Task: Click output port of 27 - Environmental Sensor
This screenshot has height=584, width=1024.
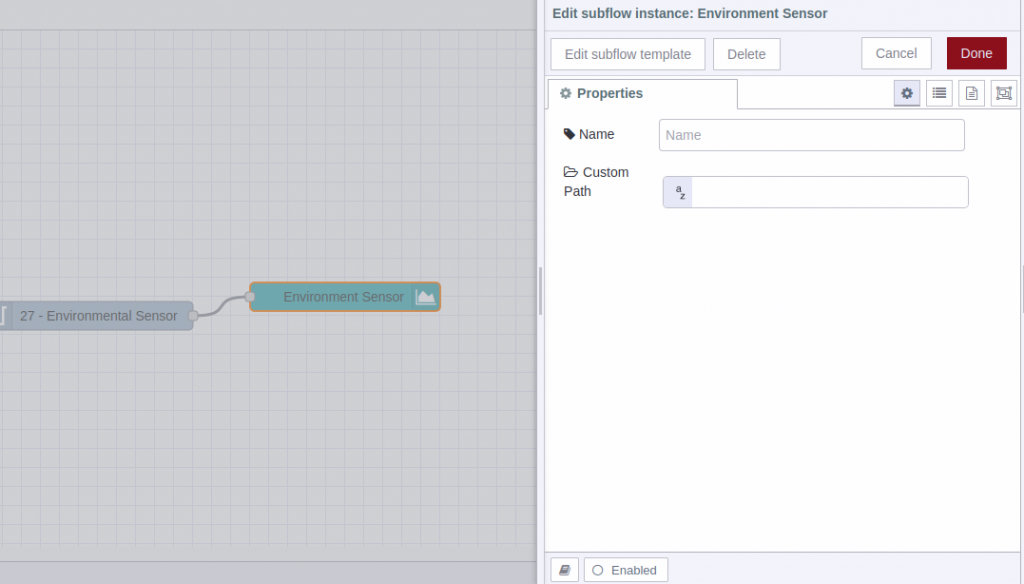Action: 193,316
